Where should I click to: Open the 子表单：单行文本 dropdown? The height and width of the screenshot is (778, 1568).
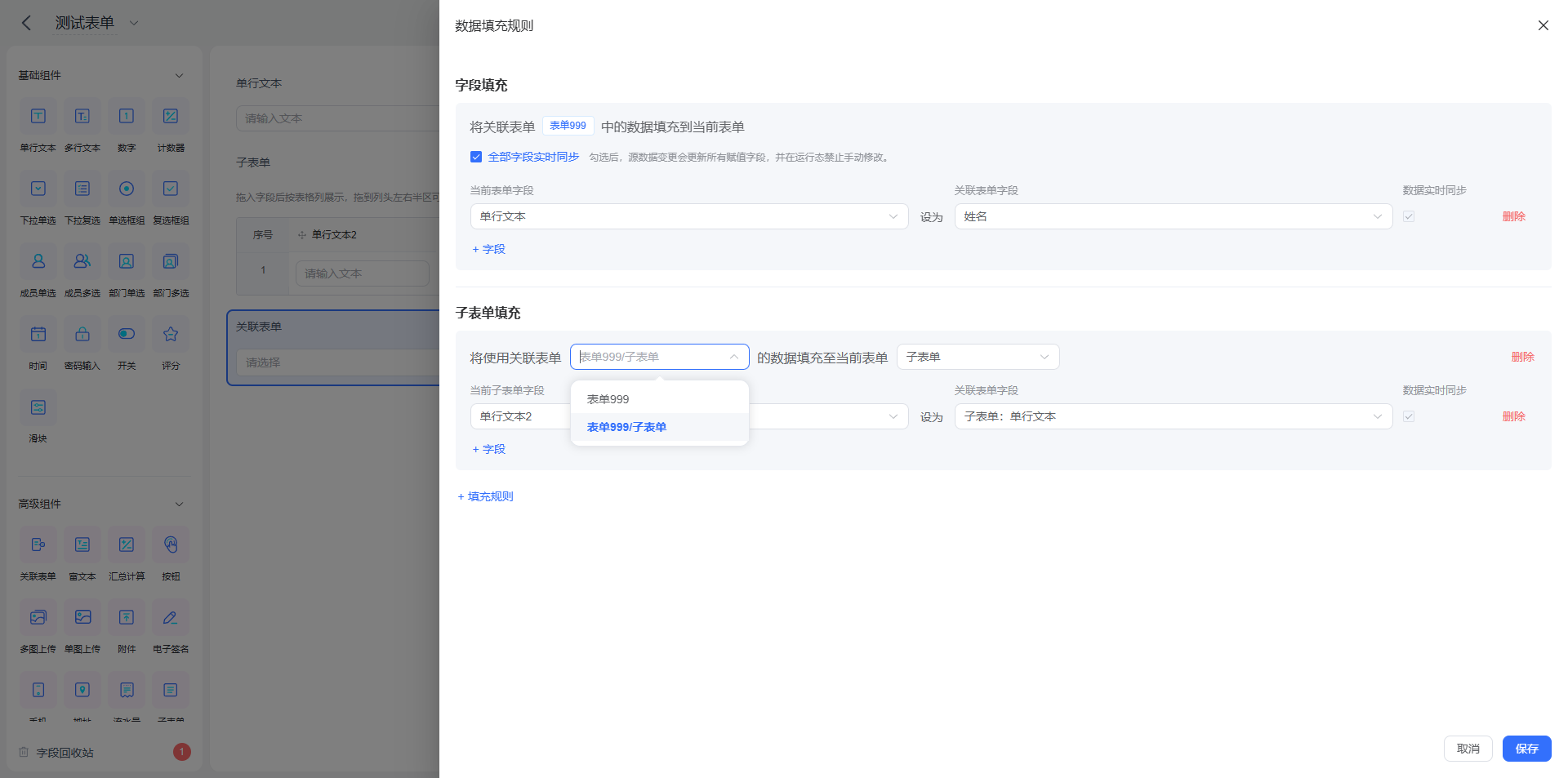click(x=1174, y=416)
